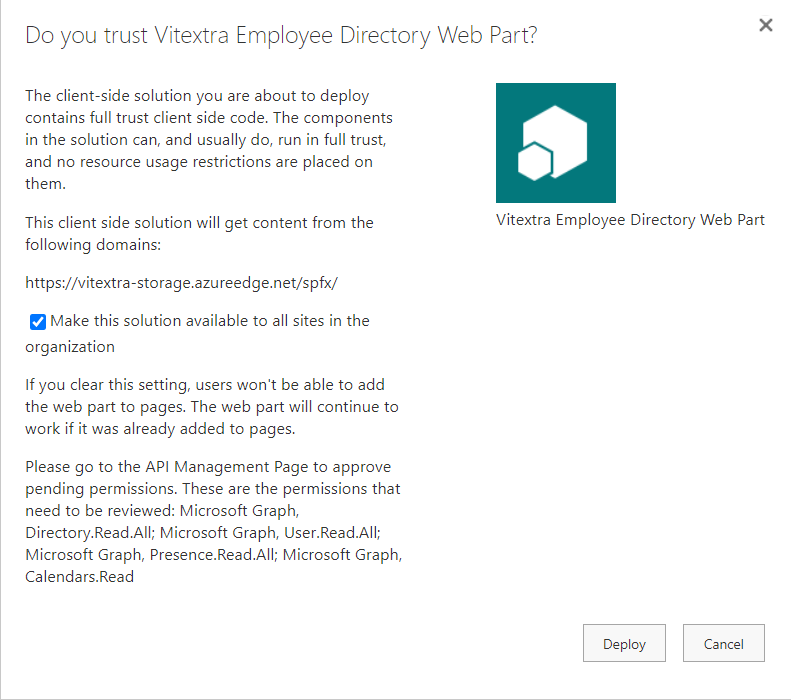This screenshot has width=791, height=700.
Task: Click the Presence.Read.All permission text
Action: (x=213, y=555)
